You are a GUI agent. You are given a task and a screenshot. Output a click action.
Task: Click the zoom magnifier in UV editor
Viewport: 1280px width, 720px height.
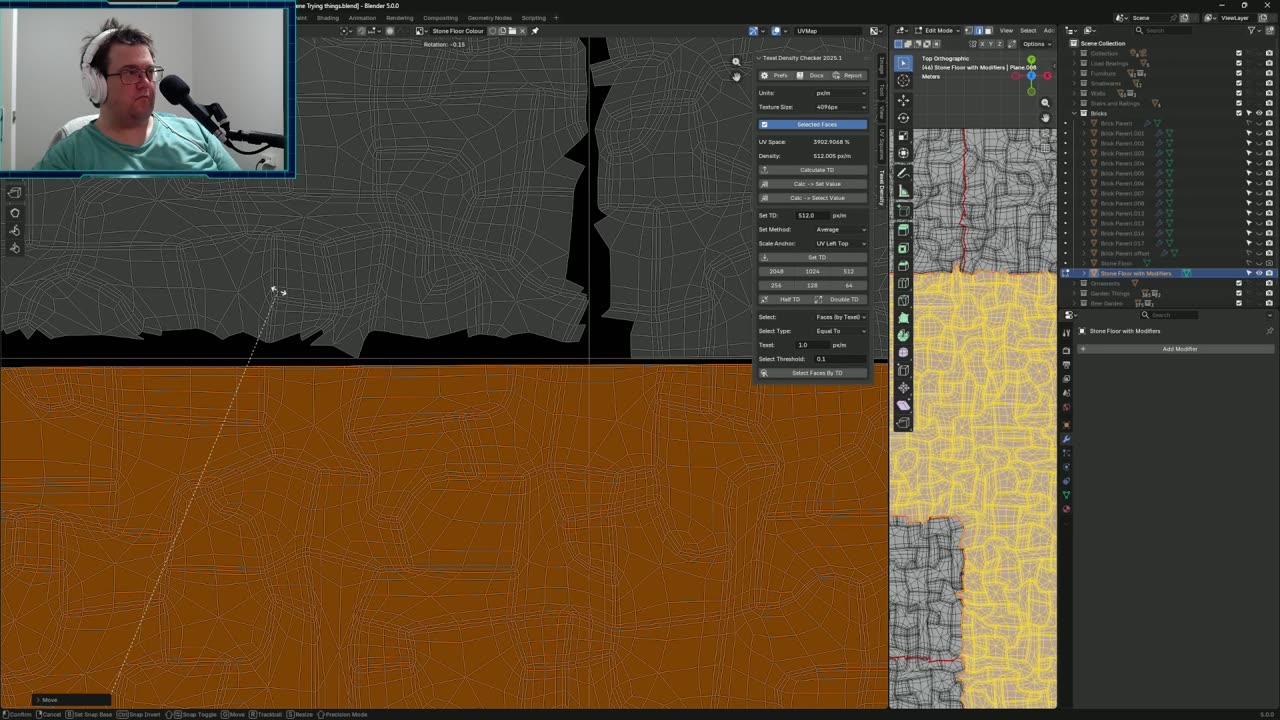point(736,62)
